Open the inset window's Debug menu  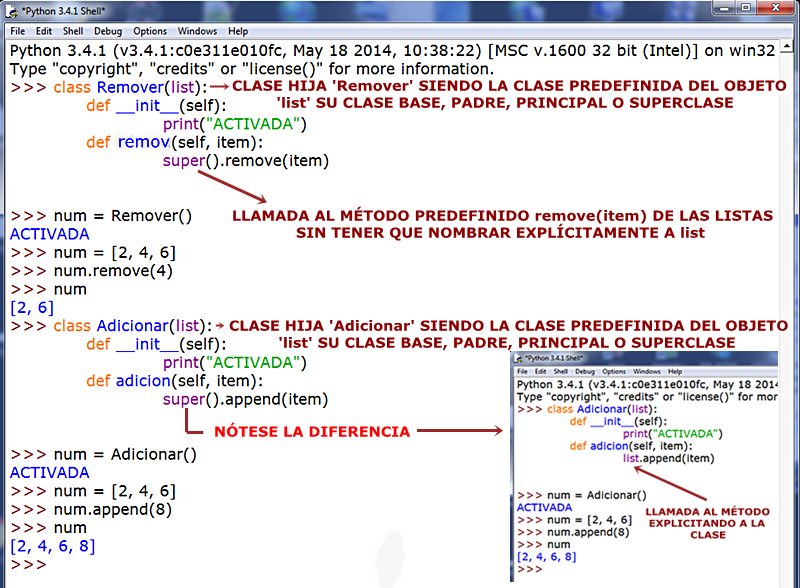pyautogui.click(x=587, y=370)
